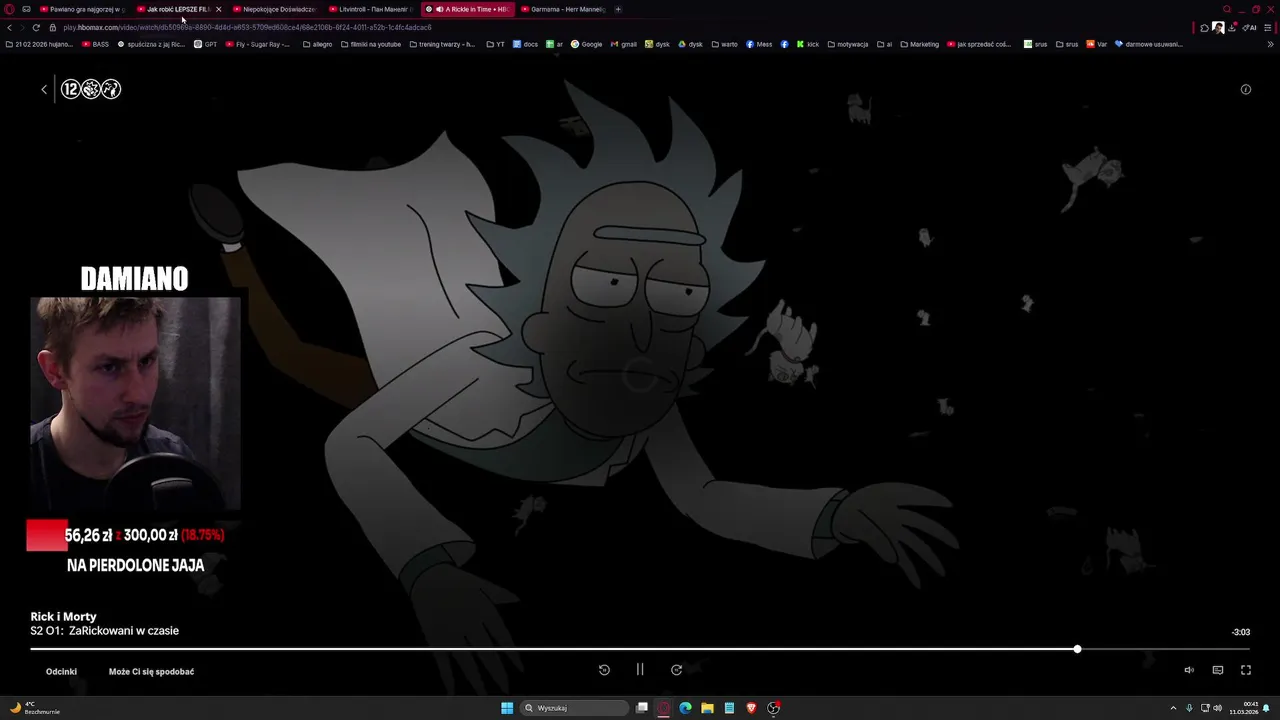Open the Fly - Sugar Ray bookmark
The width and height of the screenshot is (1280, 720).
tap(258, 44)
